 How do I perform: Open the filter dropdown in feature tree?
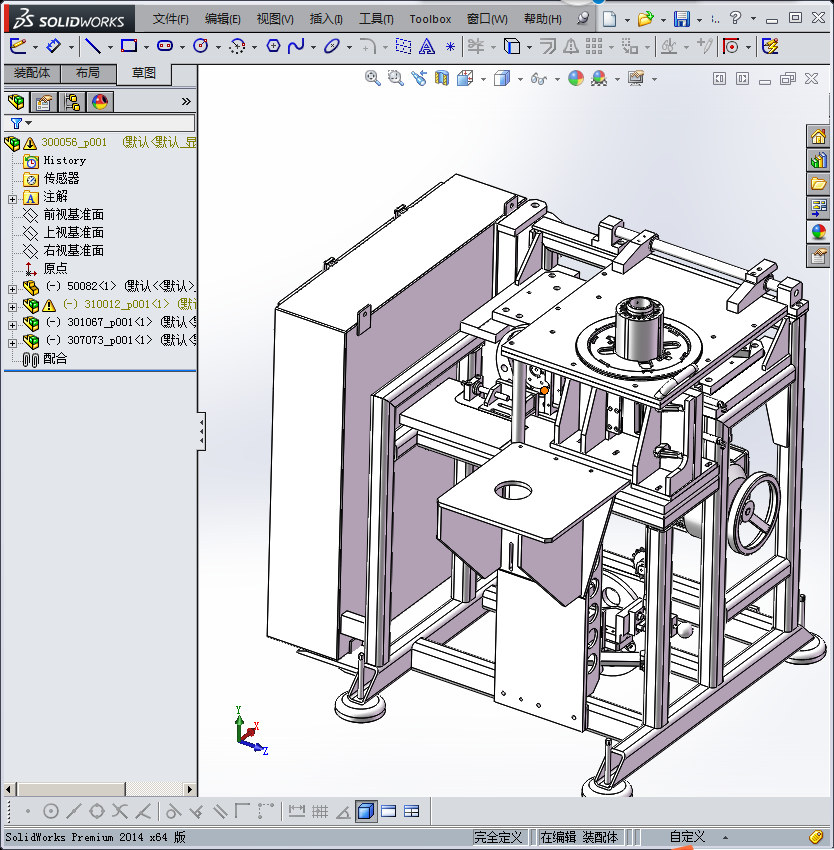pyautogui.click(x=21, y=123)
